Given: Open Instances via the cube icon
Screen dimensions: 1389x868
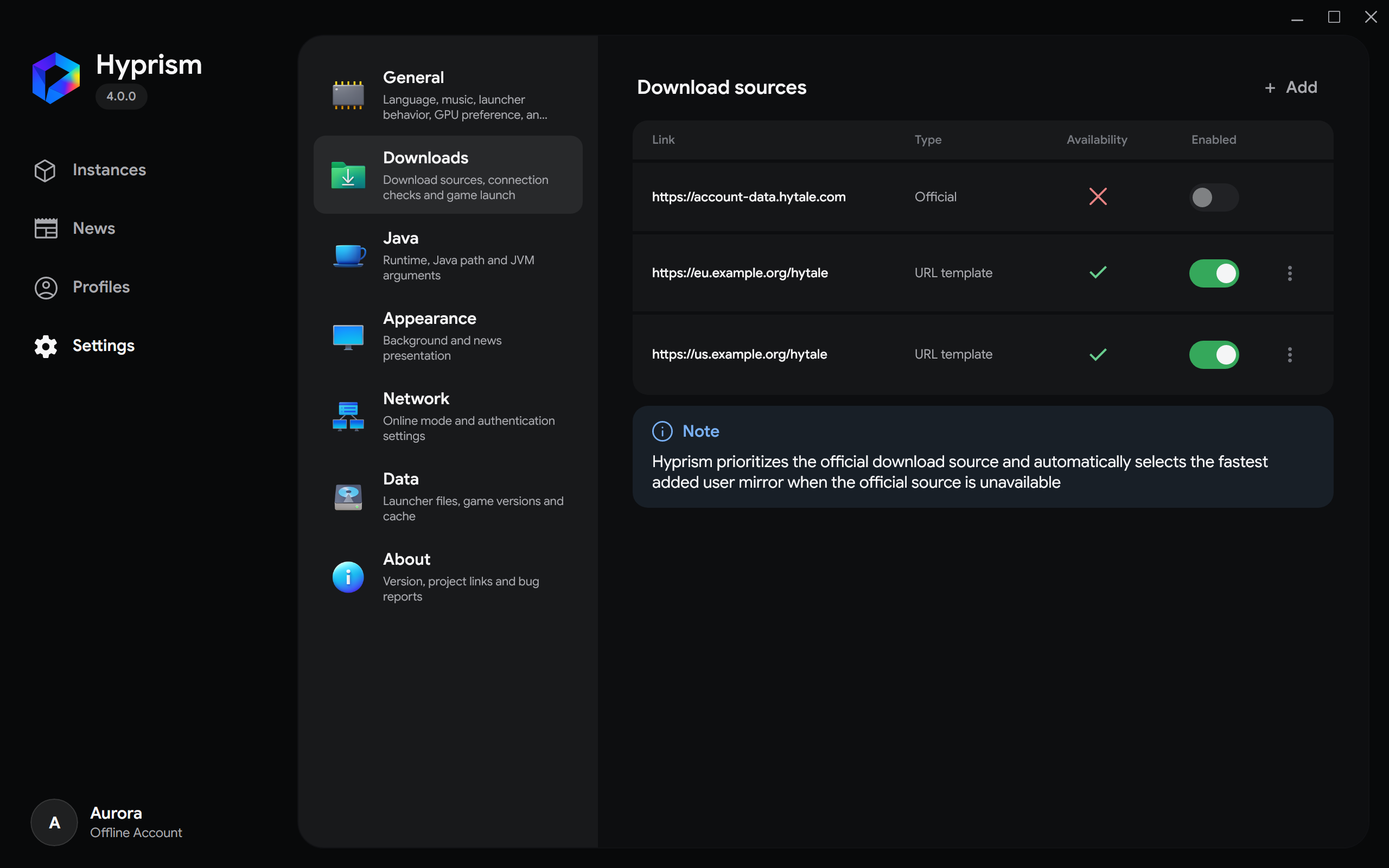Looking at the screenshot, I should pyautogui.click(x=45, y=170).
